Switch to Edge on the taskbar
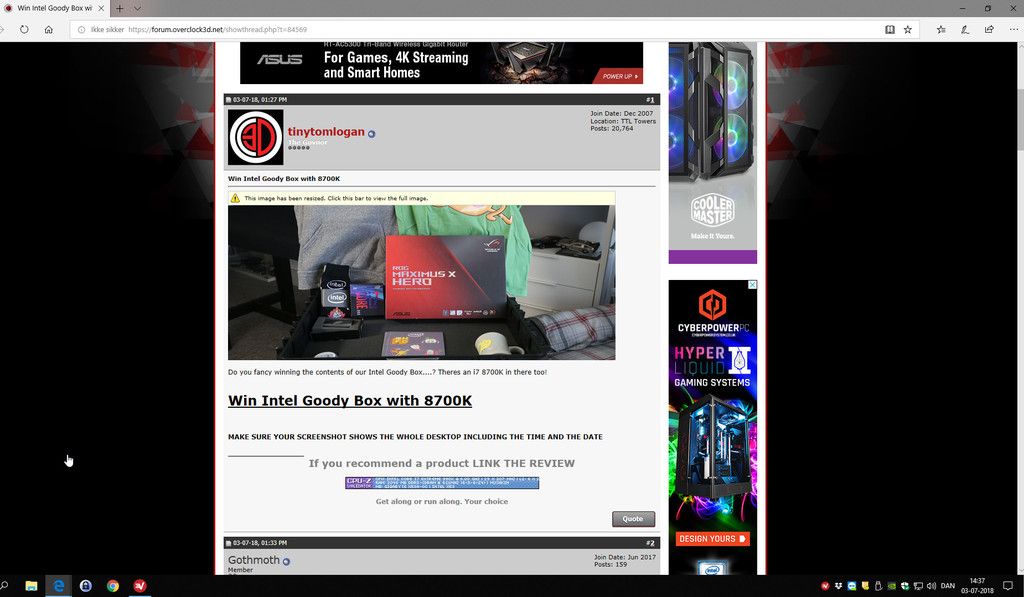 (59, 586)
